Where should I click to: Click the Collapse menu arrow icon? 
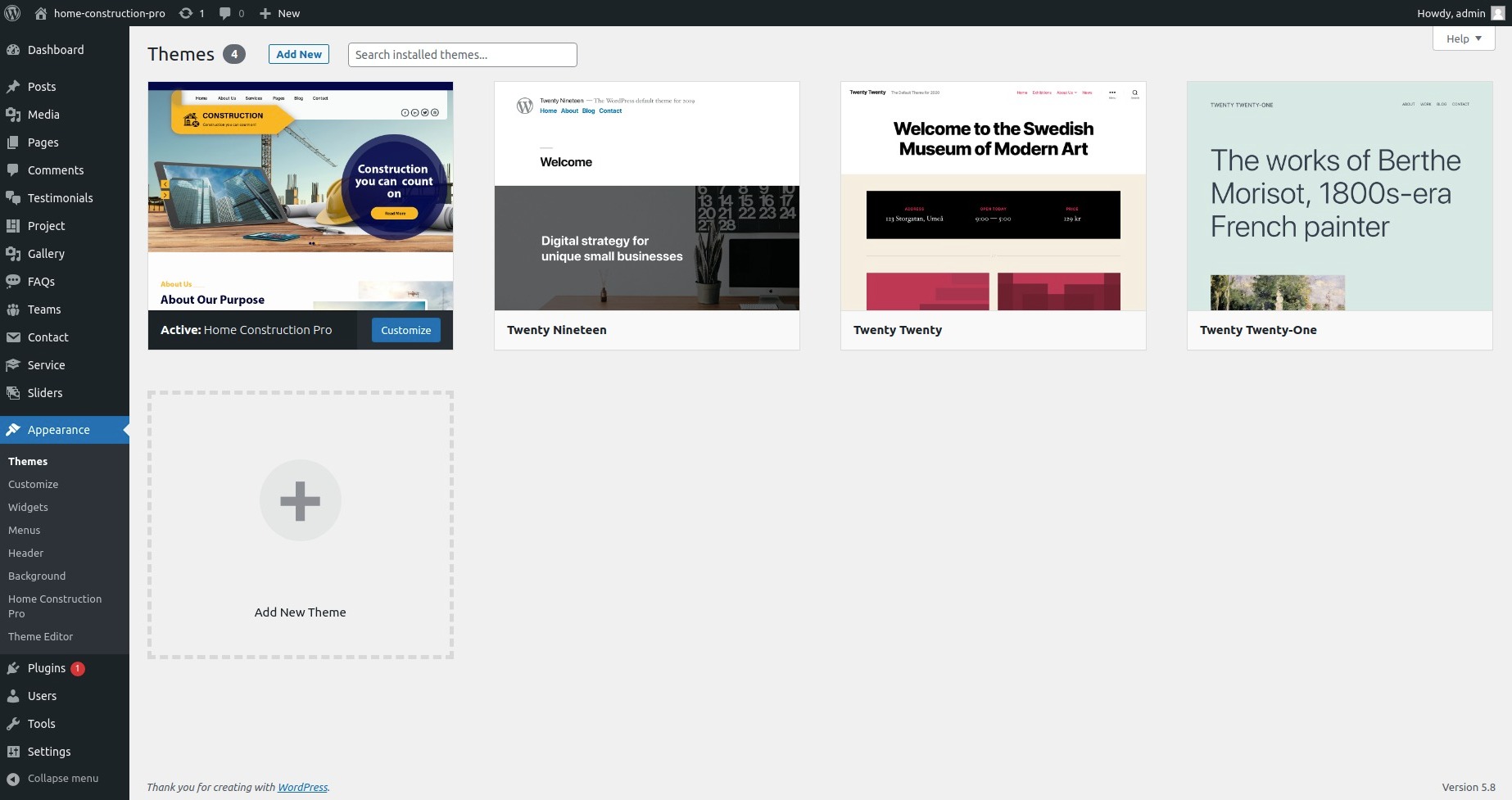point(13,779)
